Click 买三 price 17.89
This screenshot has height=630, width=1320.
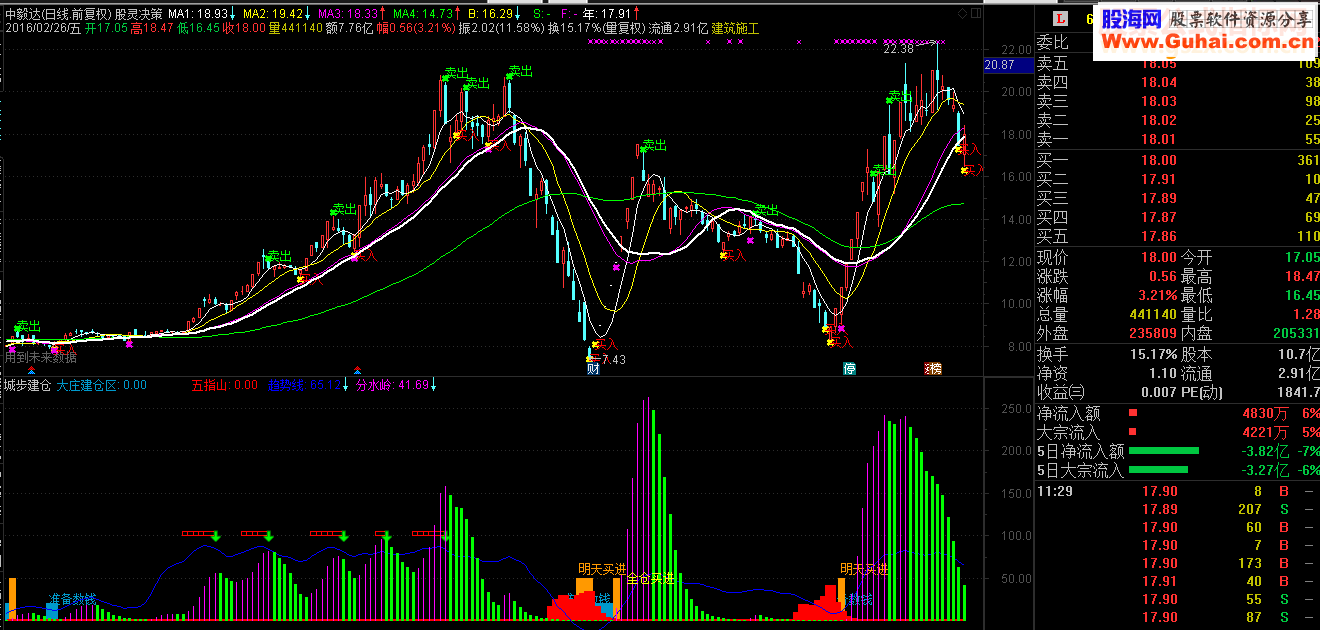[1160, 198]
